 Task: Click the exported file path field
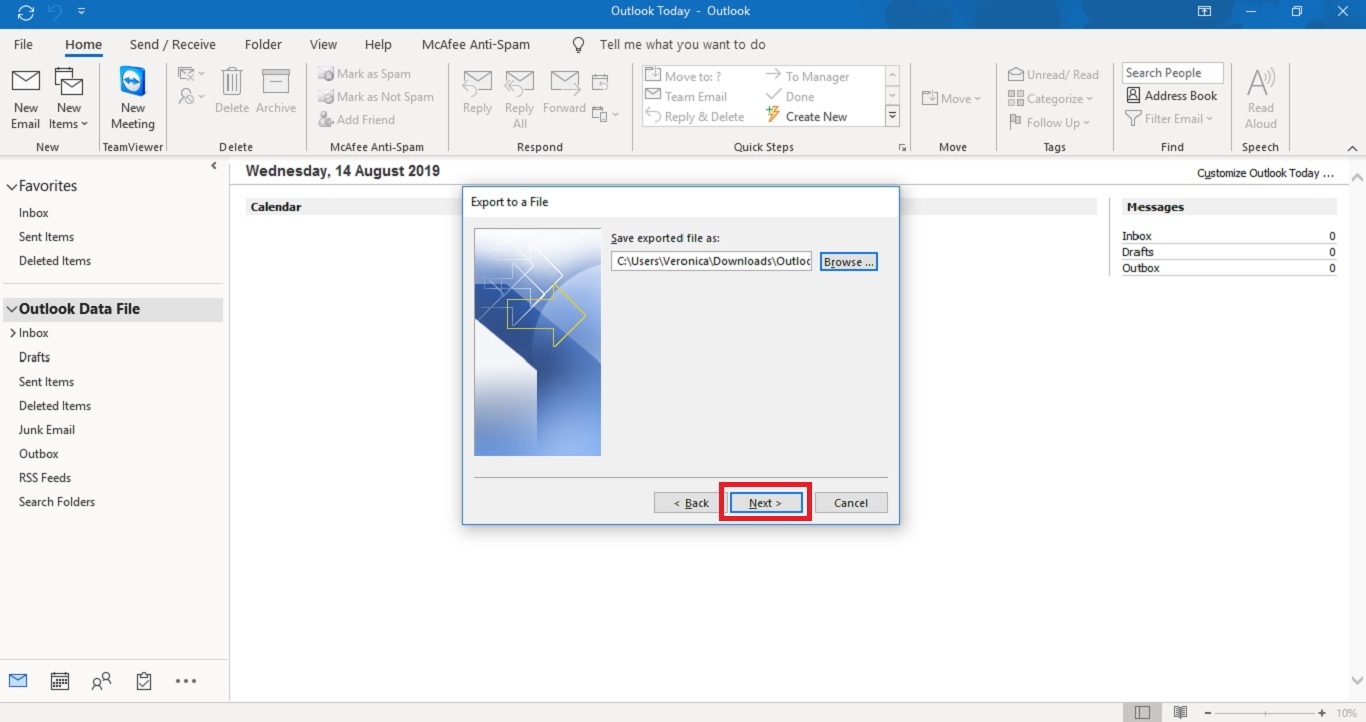(712, 262)
